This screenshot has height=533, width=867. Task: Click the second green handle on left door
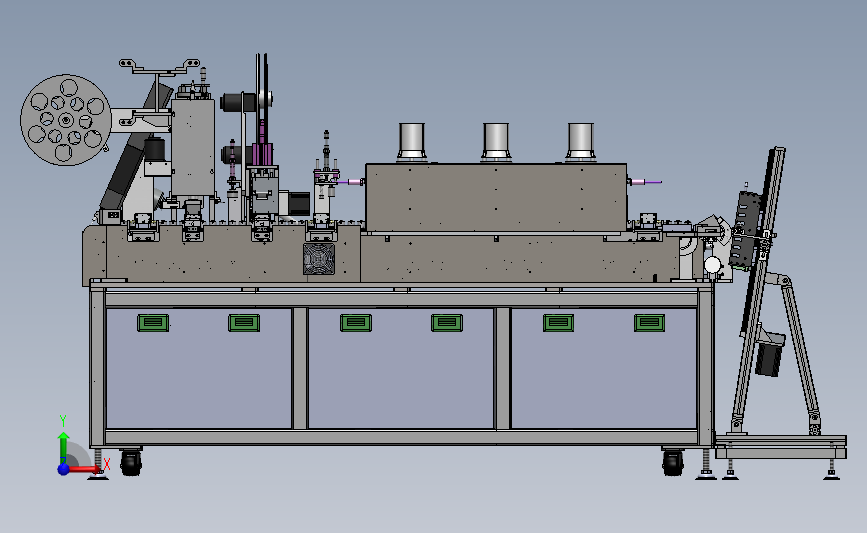click(x=244, y=322)
